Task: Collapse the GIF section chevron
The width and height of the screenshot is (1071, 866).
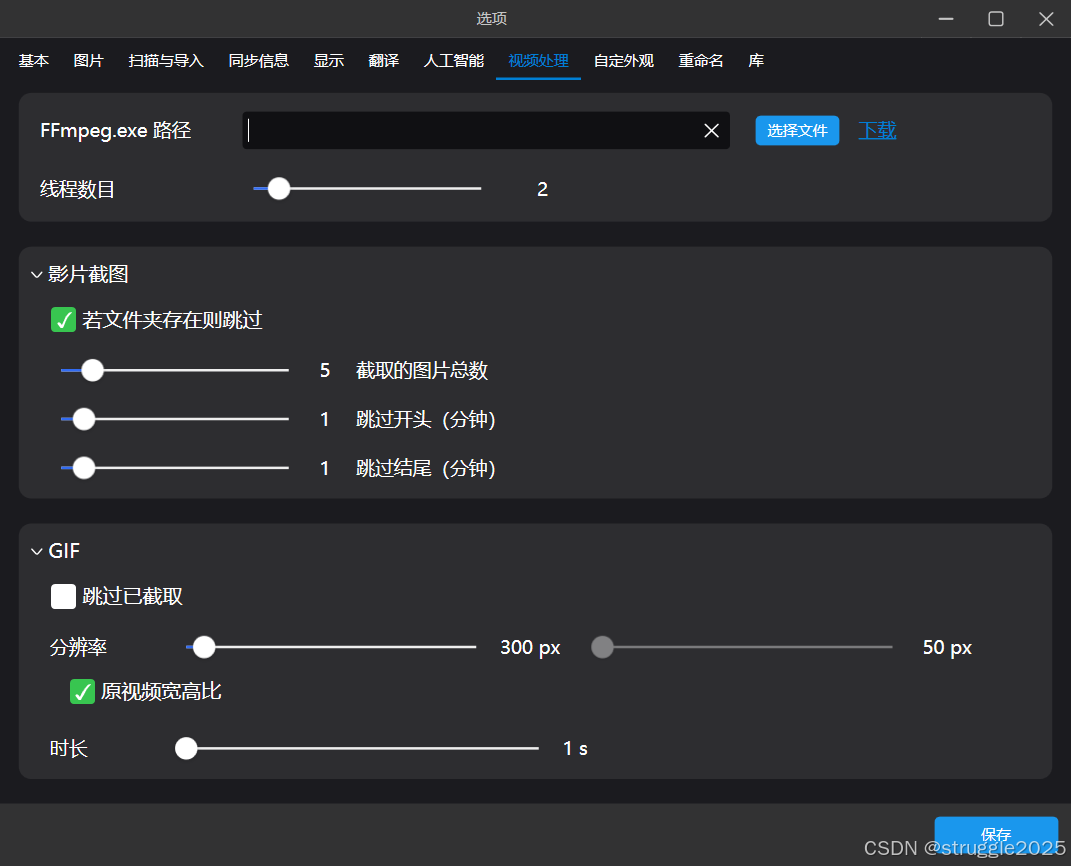Action: [37, 551]
